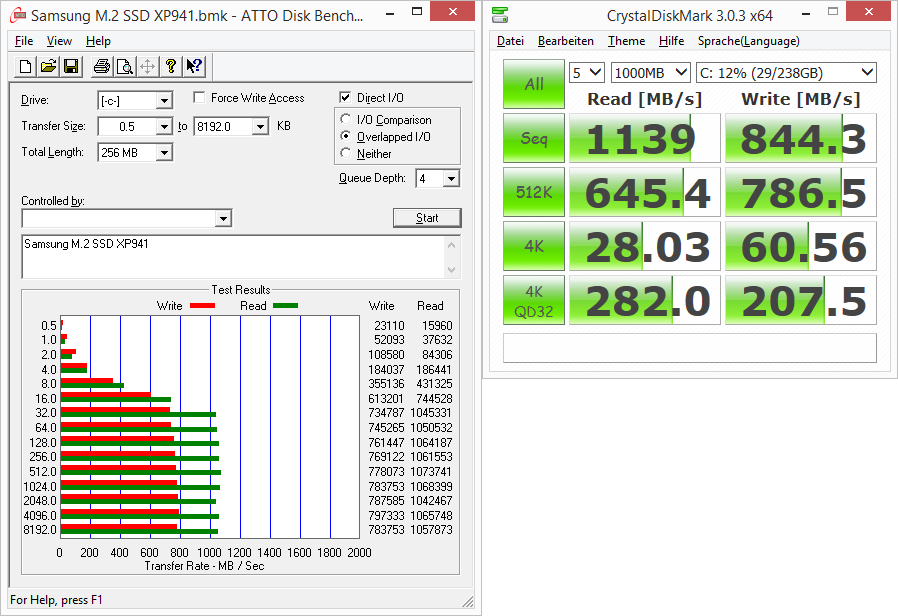
Task: Select the I/O Comparison radio button
Action: tap(345, 119)
